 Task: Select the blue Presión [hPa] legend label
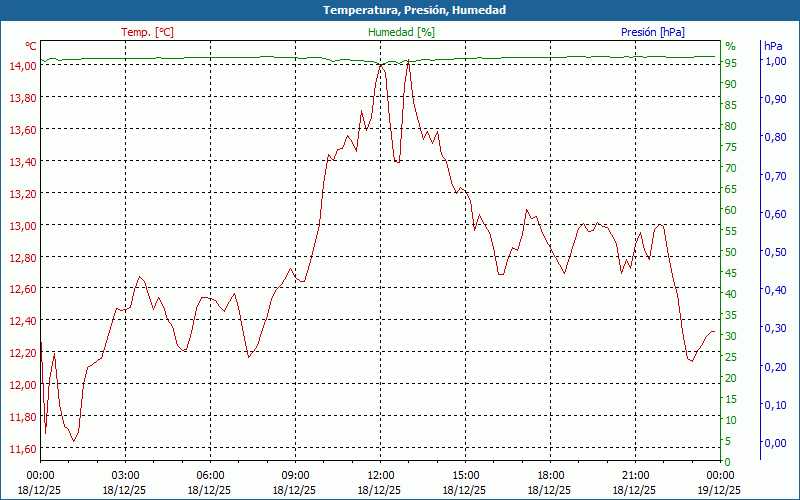coord(653,32)
